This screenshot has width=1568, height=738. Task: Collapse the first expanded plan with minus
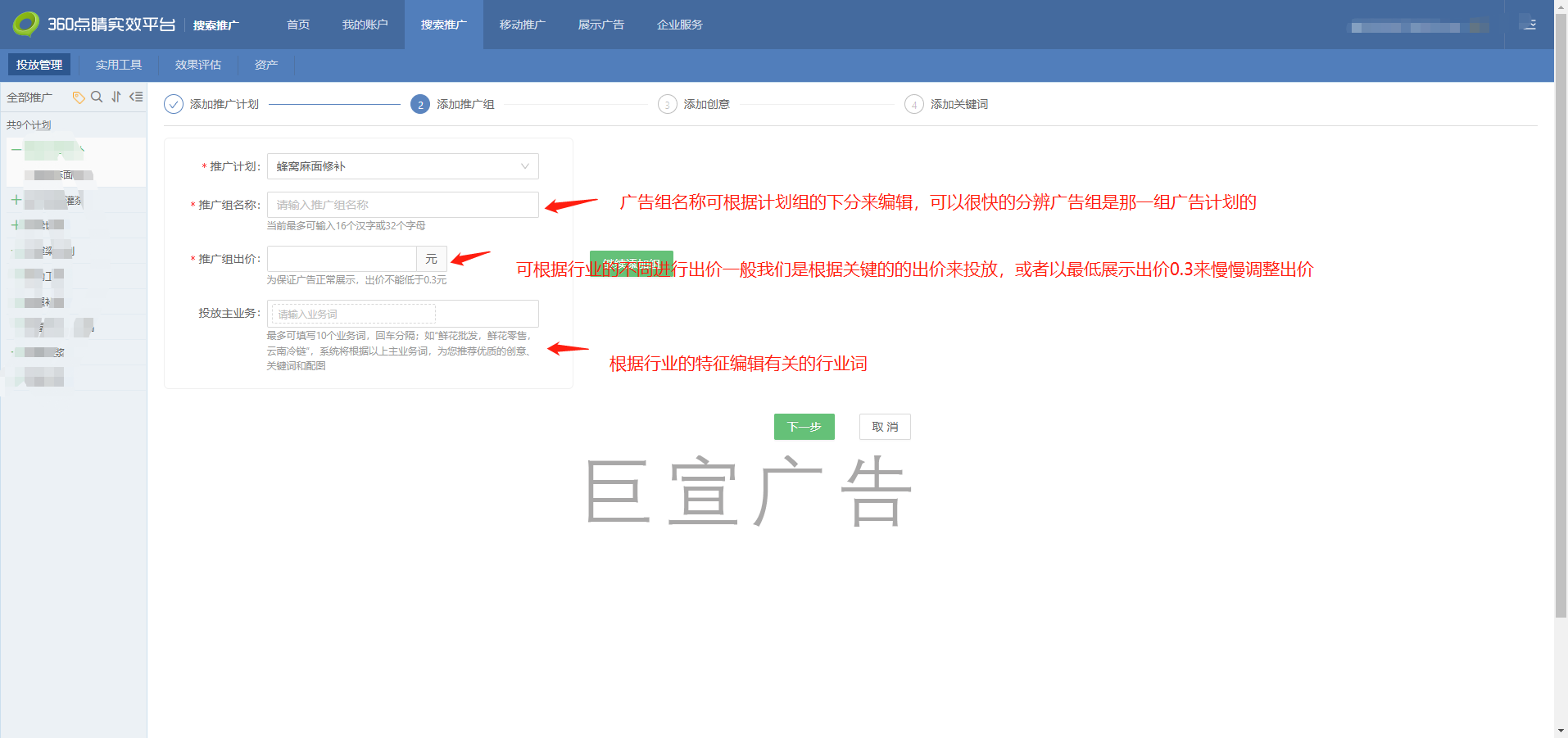click(16, 150)
